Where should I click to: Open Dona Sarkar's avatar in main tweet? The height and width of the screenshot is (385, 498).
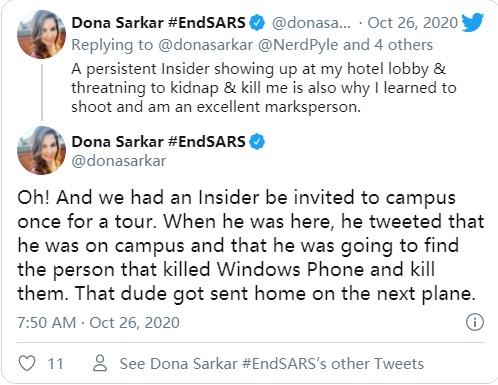[41, 150]
